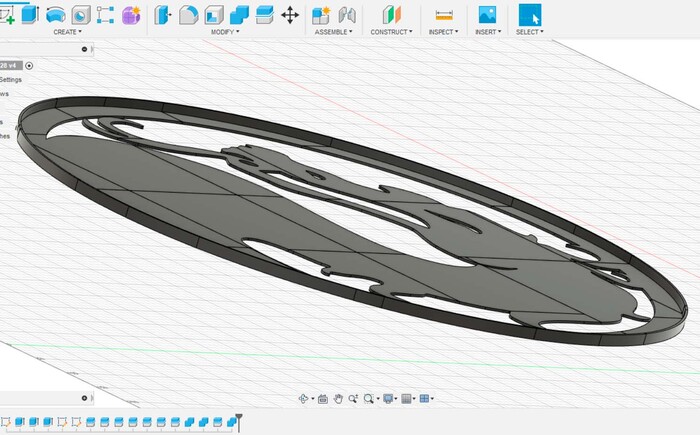
Task: Select the Fillet tool in Modify
Action: coord(188,15)
